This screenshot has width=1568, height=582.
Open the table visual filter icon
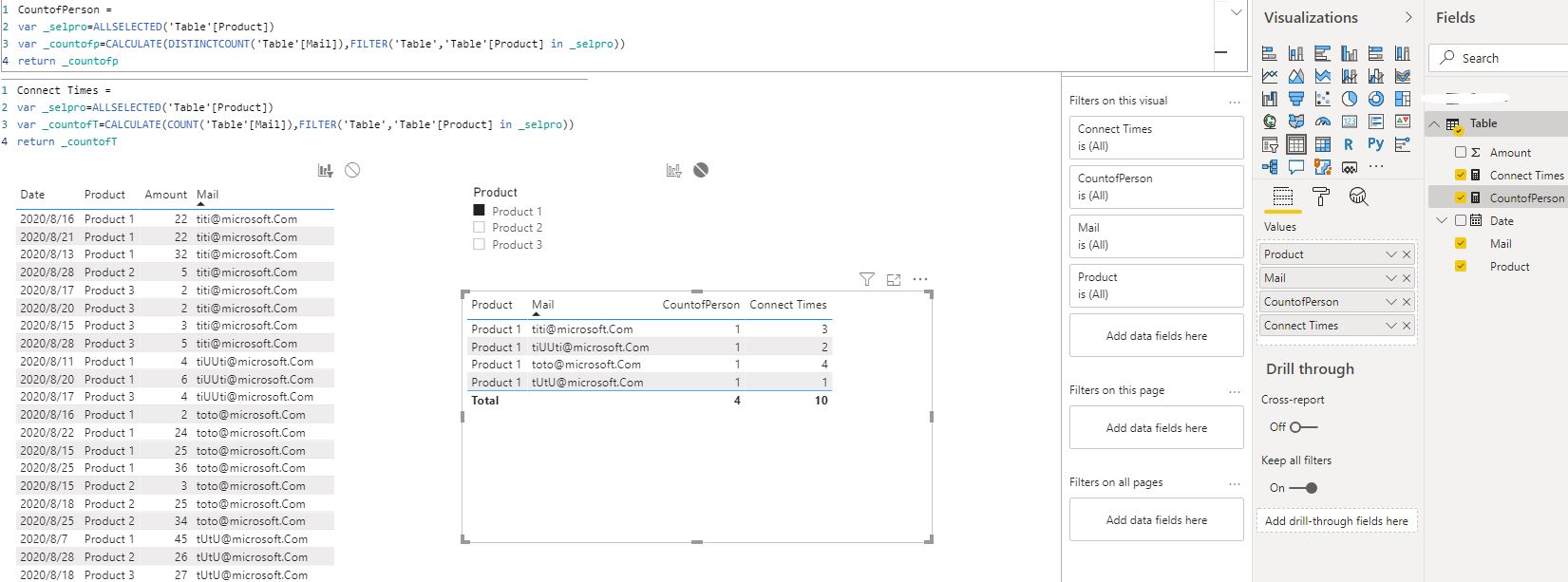tap(866, 279)
